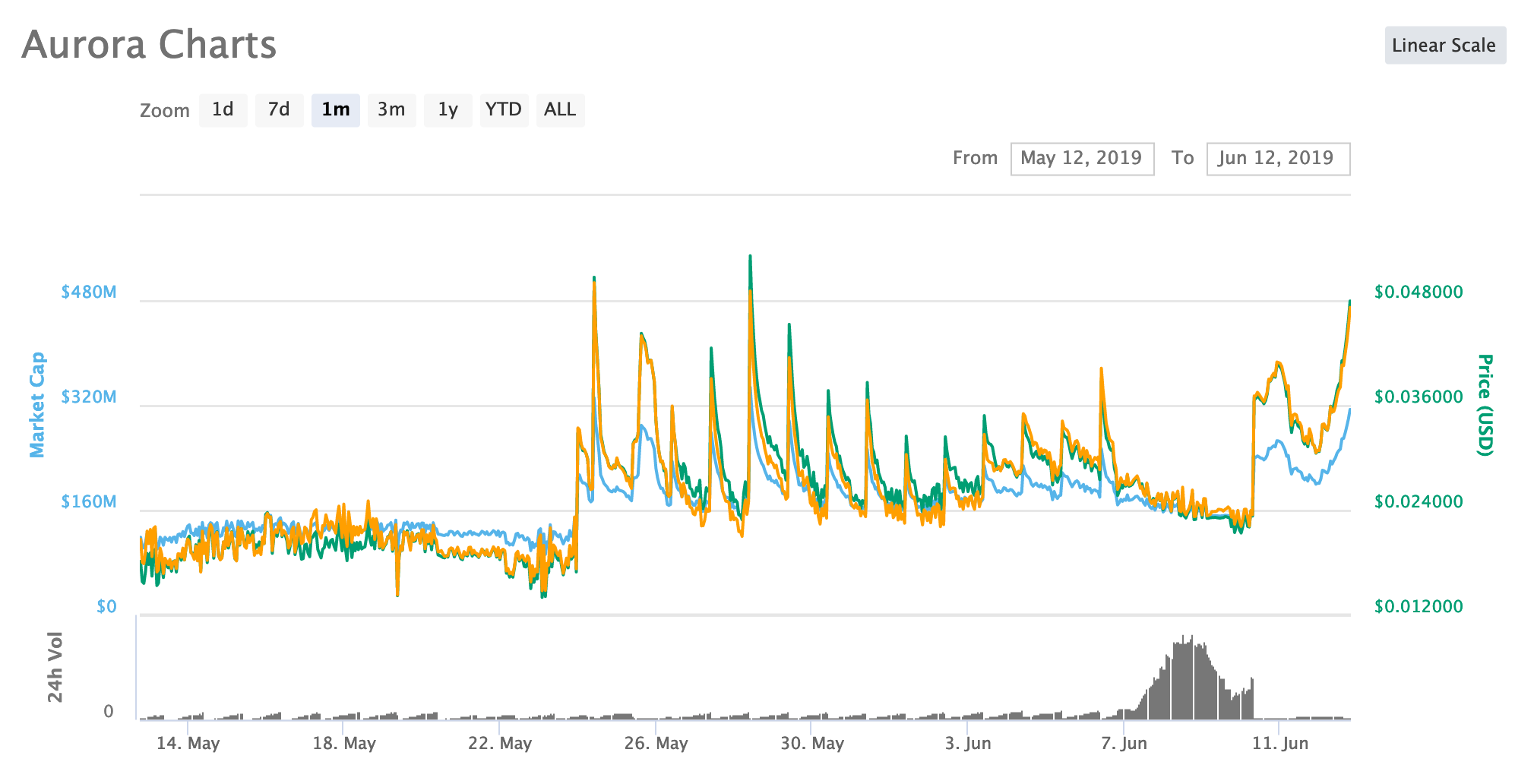Image resolution: width=1515 pixels, height=784 pixels.
Task: Switch zoom to 3m
Action: pos(391,110)
